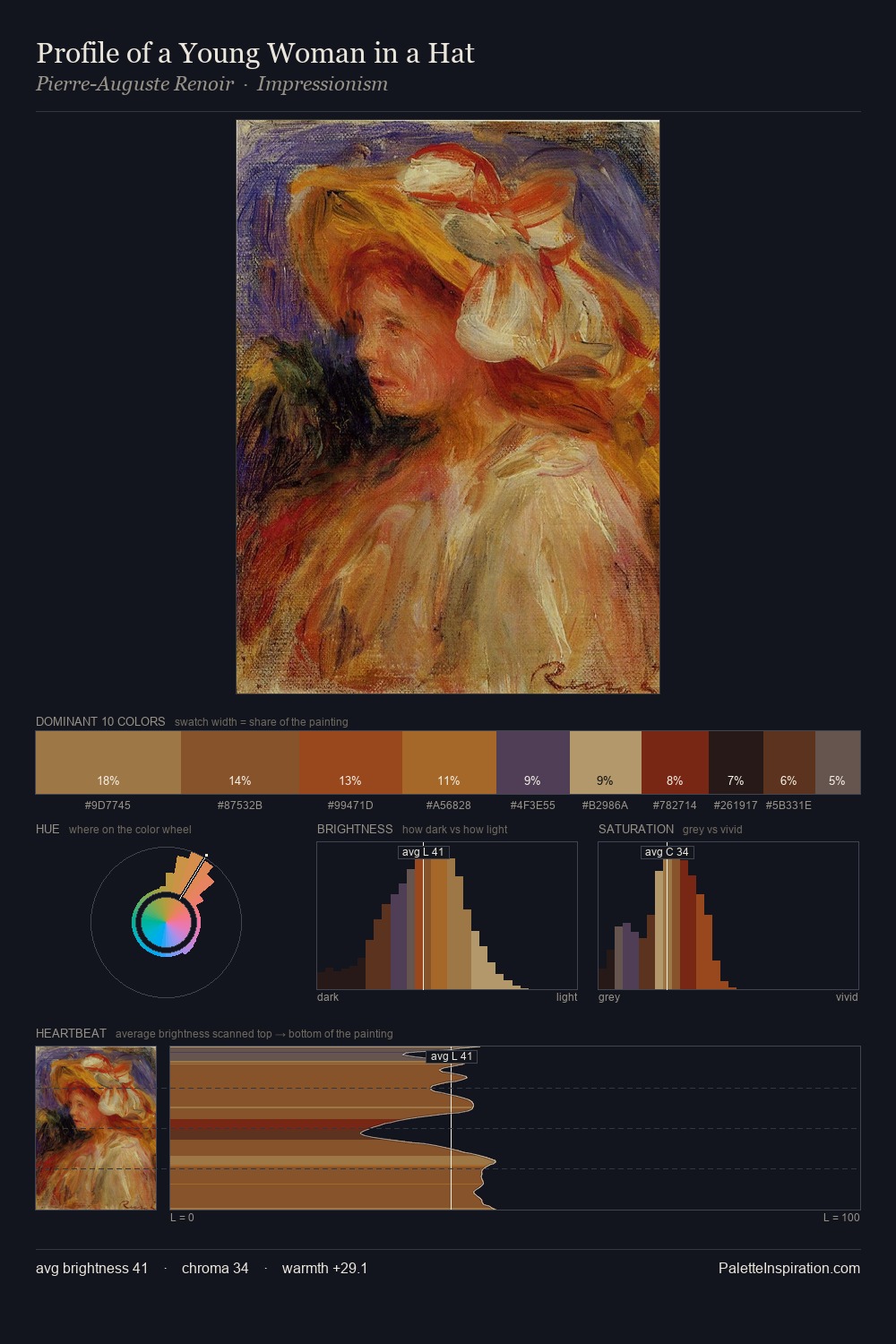Select the 13% swatch #99471D
This screenshot has width=896, height=1344.
(x=350, y=762)
